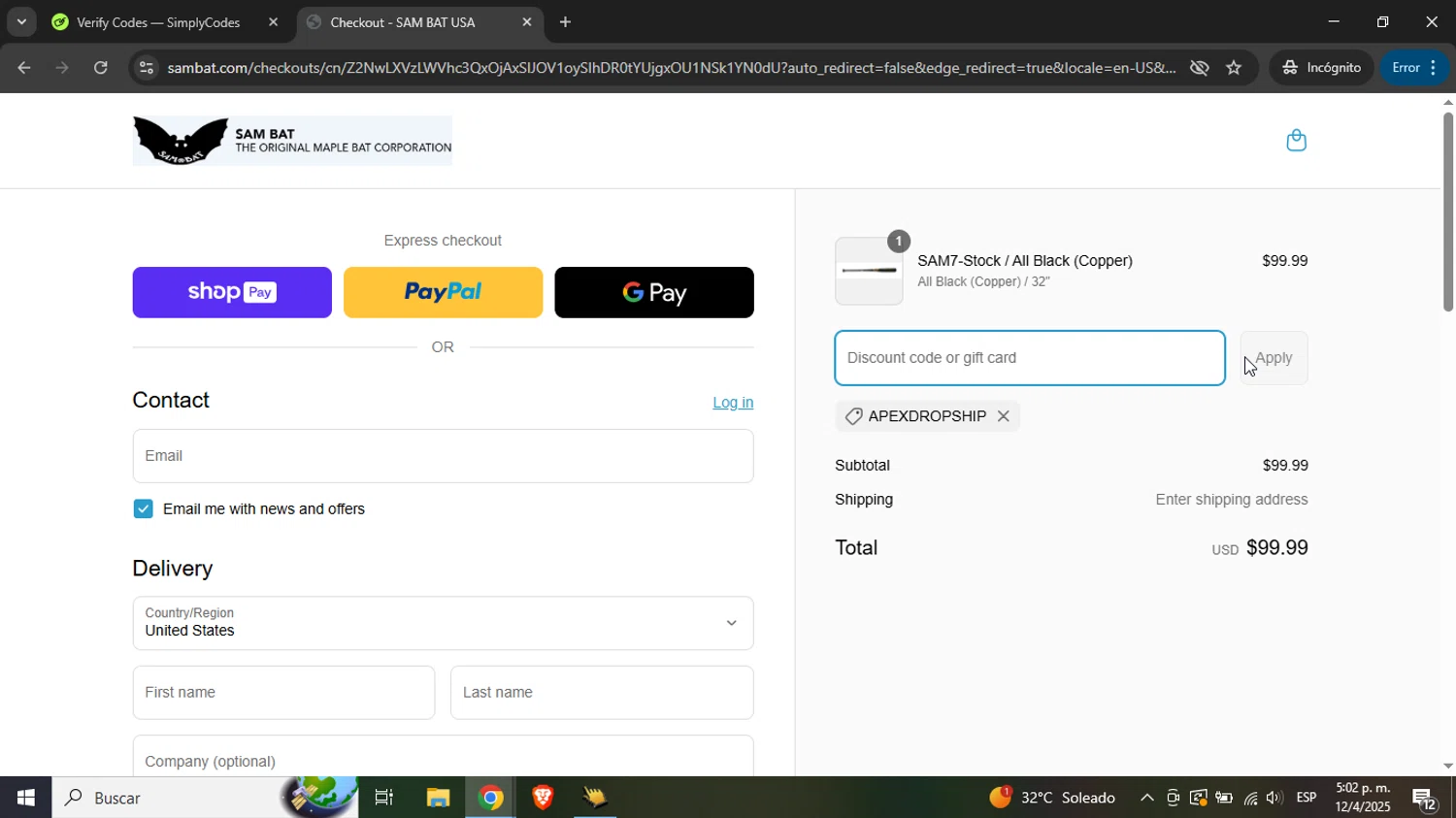Click the Chrome taskbar icon

pos(491,798)
